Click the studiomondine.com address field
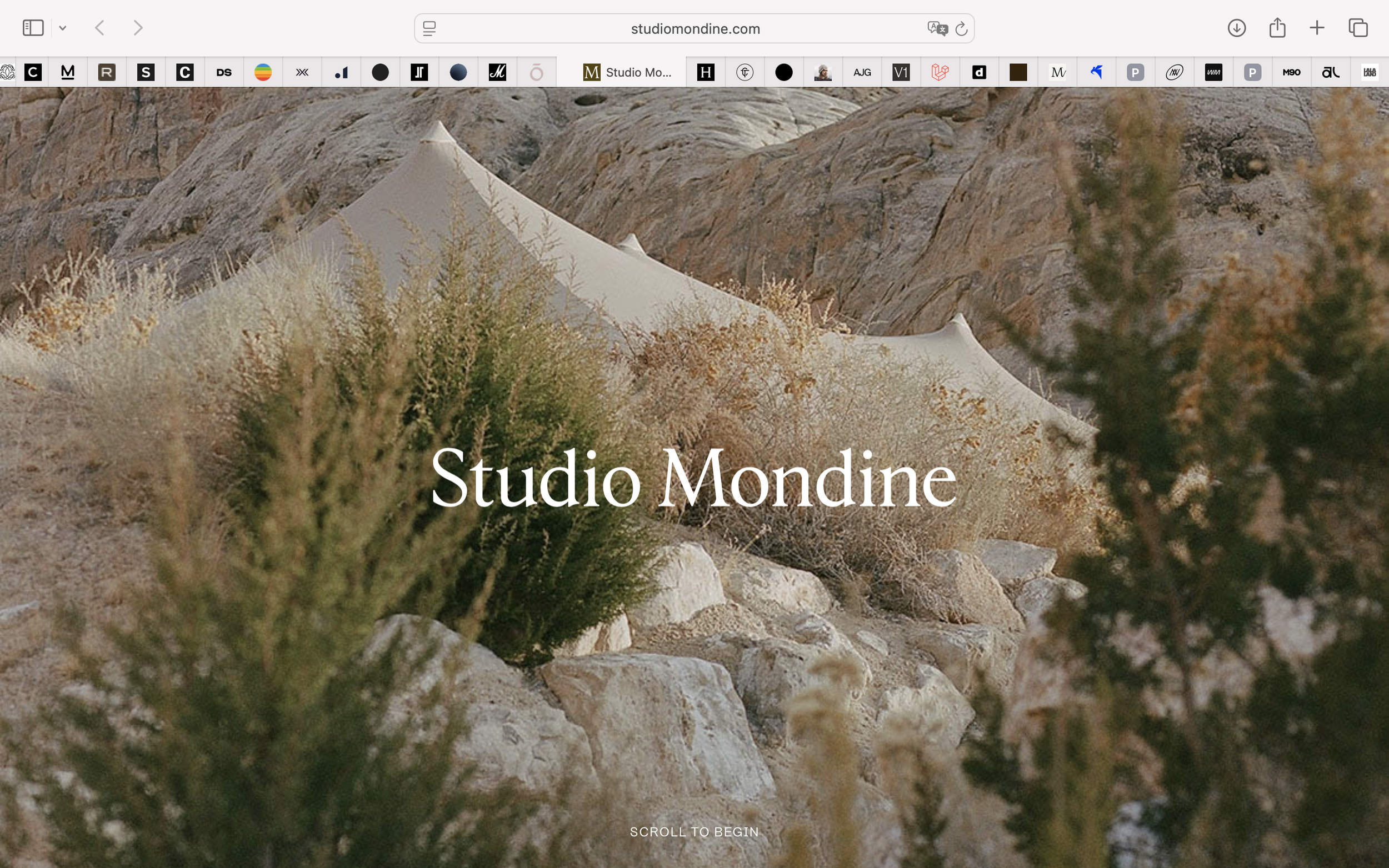 [695, 29]
